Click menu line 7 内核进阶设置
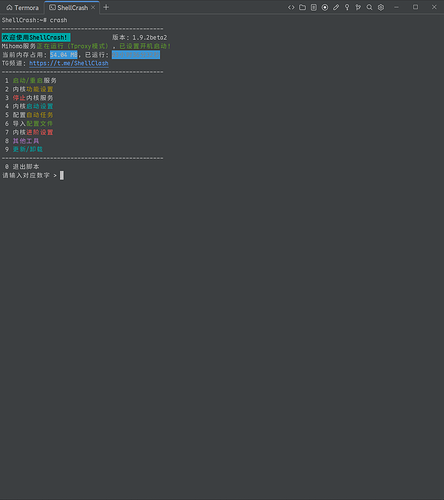This screenshot has height=500, width=444. point(29,132)
